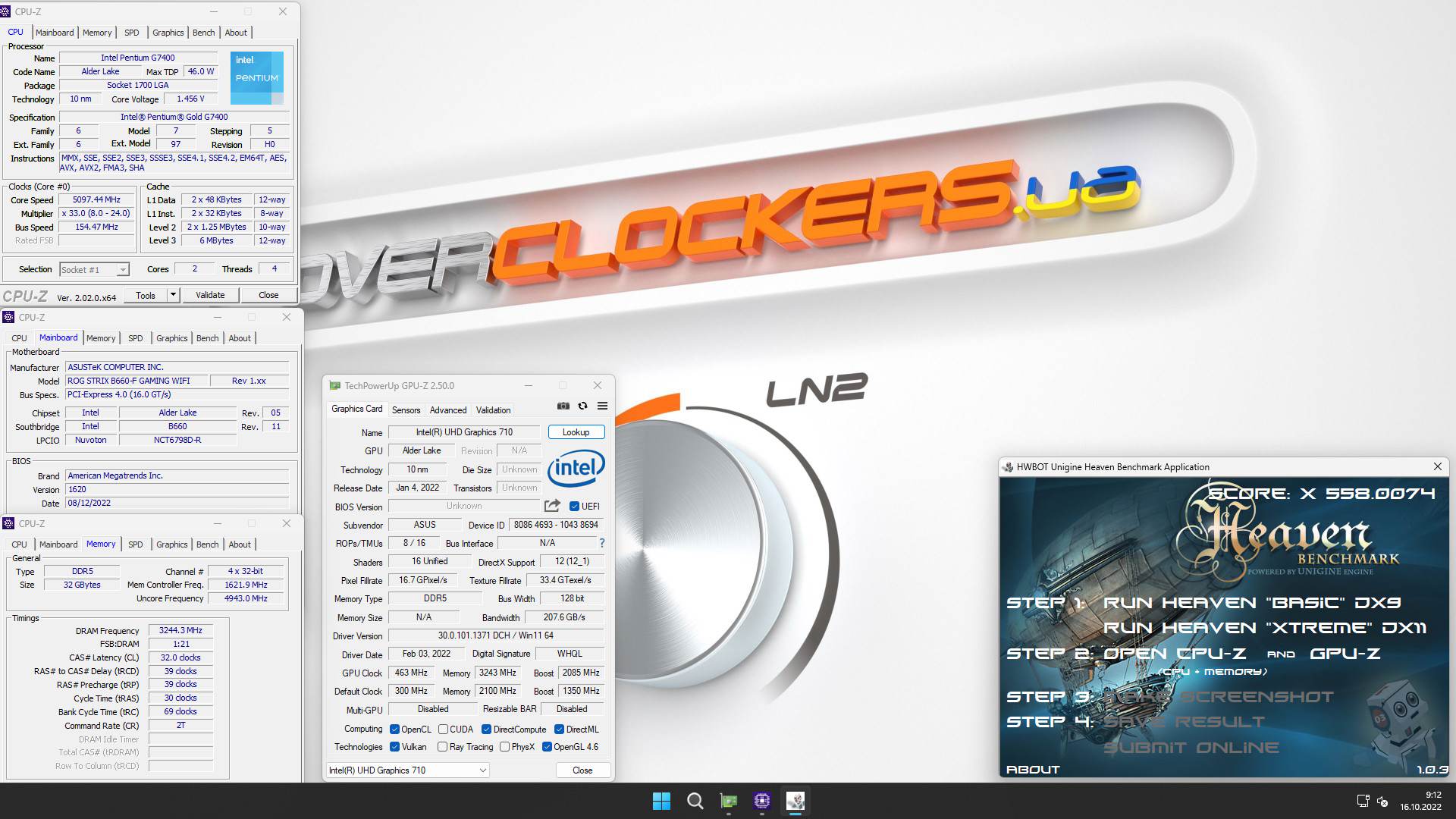Click Save Result in HWBOT Heaven

point(1184,722)
